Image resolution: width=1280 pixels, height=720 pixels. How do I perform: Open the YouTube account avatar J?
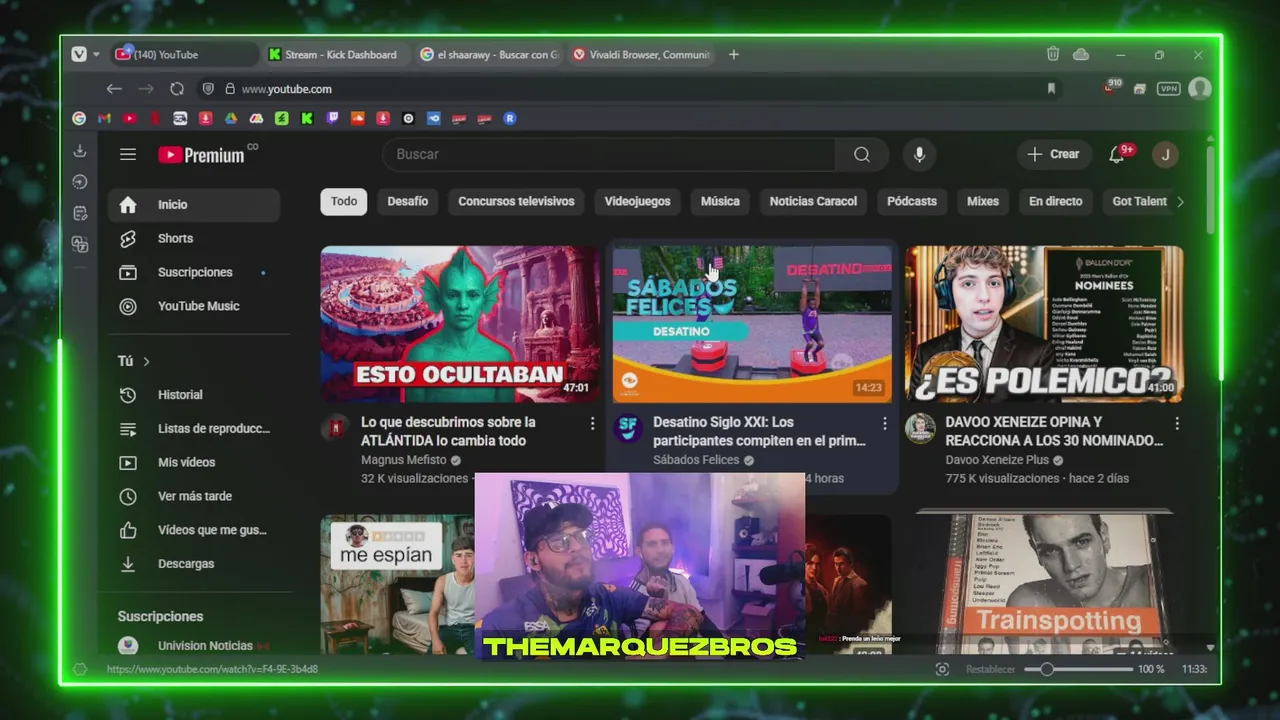coord(1165,154)
